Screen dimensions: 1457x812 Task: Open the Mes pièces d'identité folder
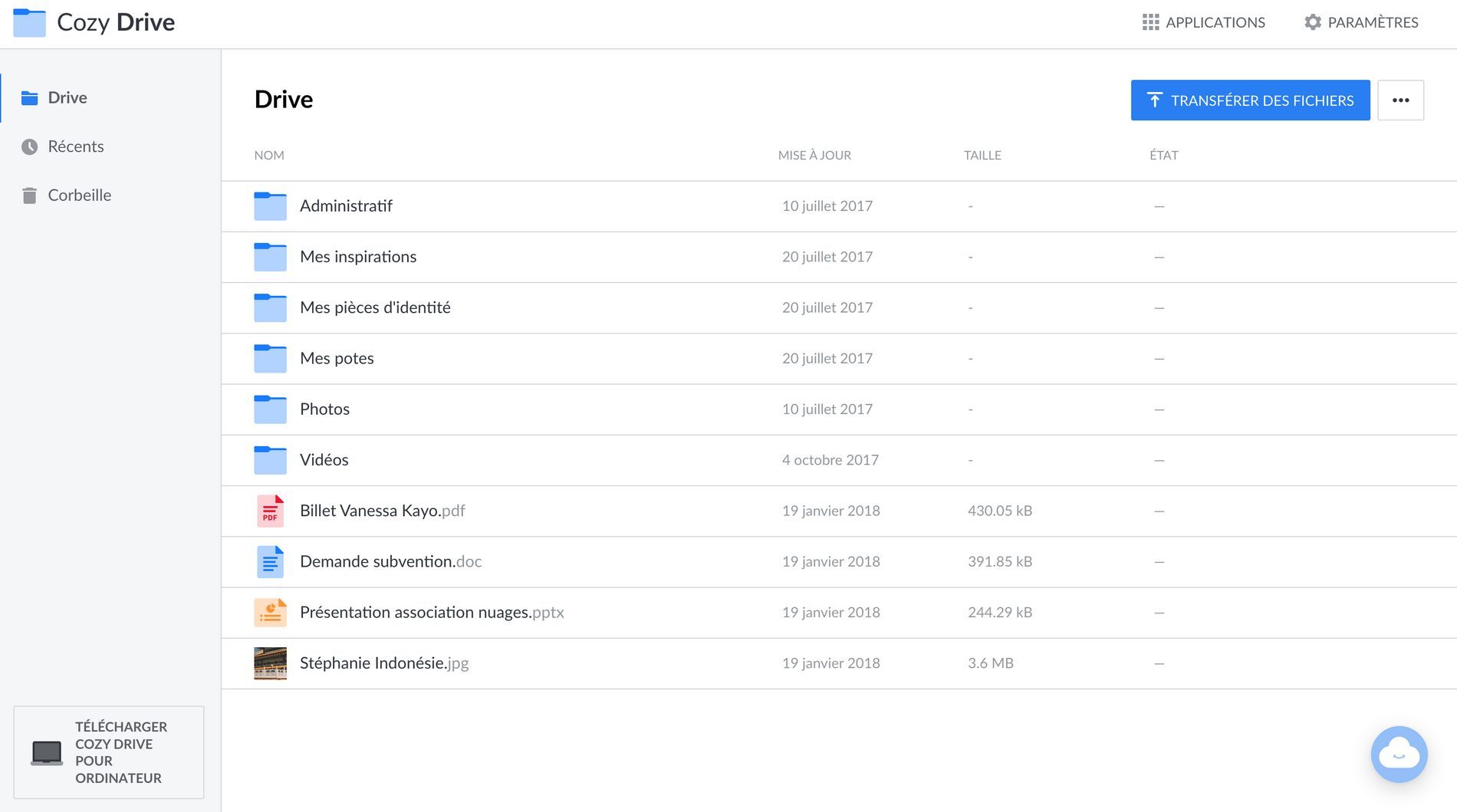pos(375,307)
